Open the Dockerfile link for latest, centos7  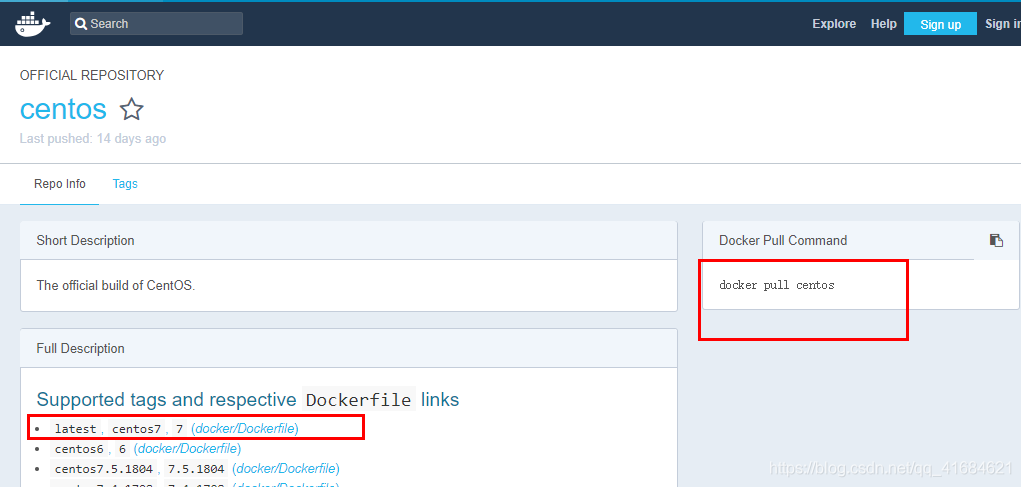(x=245, y=428)
